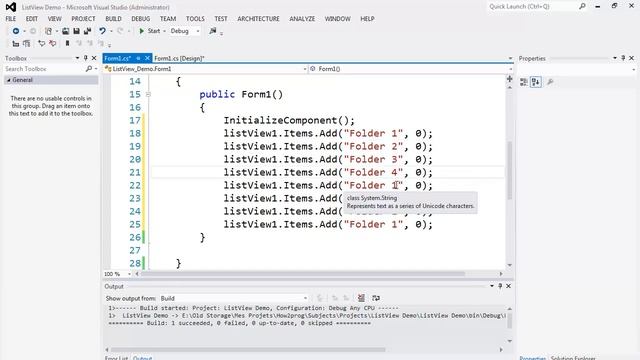Click the Save icon in the toolbar
This screenshot has width=640, height=360.
click(x=76, y=31)
